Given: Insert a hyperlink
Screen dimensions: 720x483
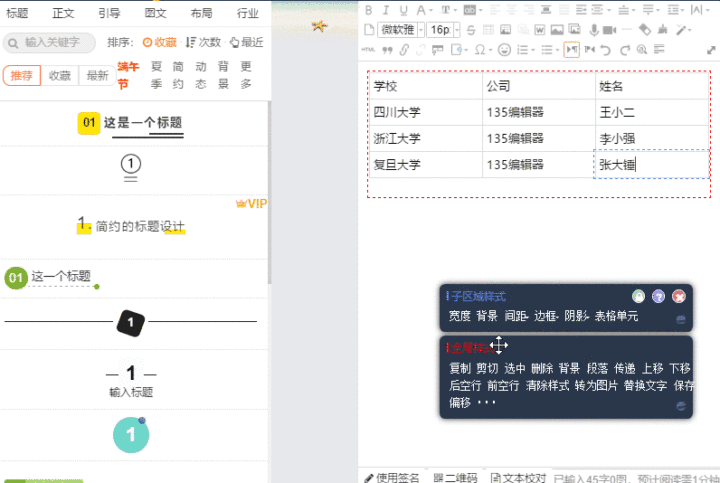Looking at the screenshot, I should [404, 50].
